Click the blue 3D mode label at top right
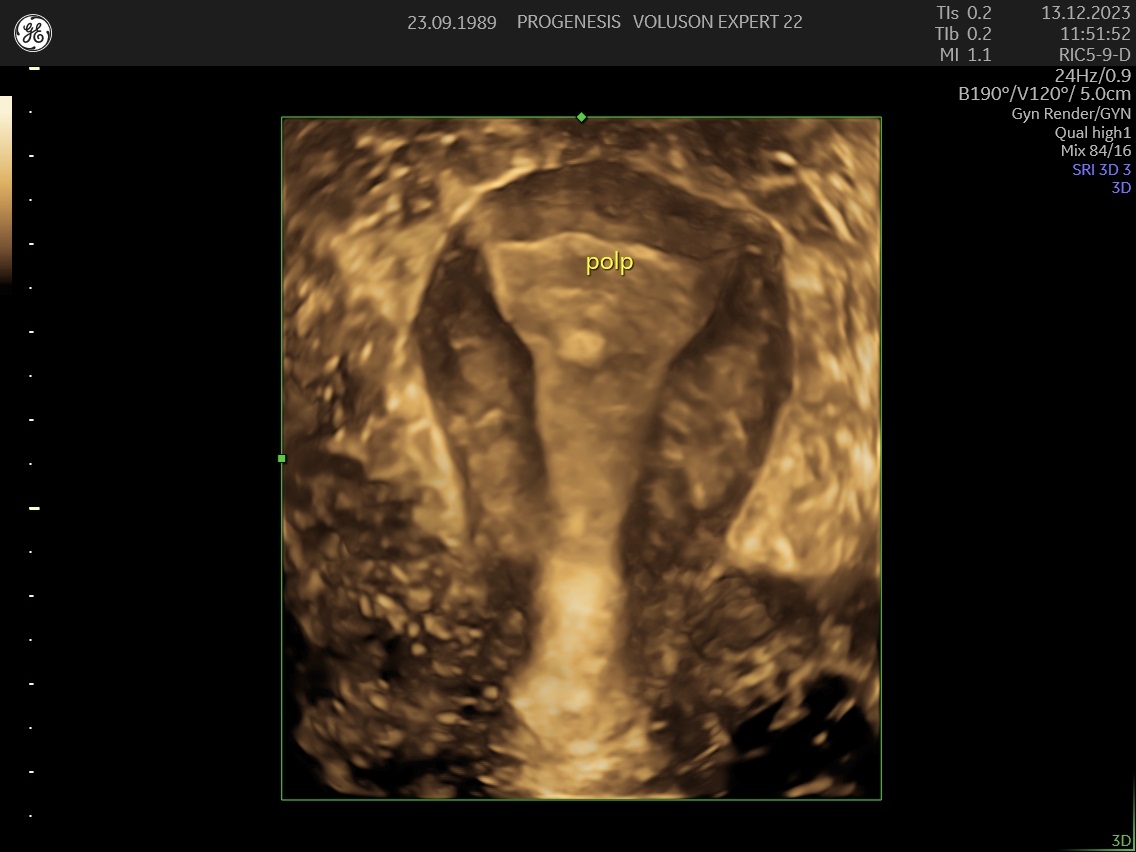The width and height of the screenshot is (1136, 852). 1121,187
